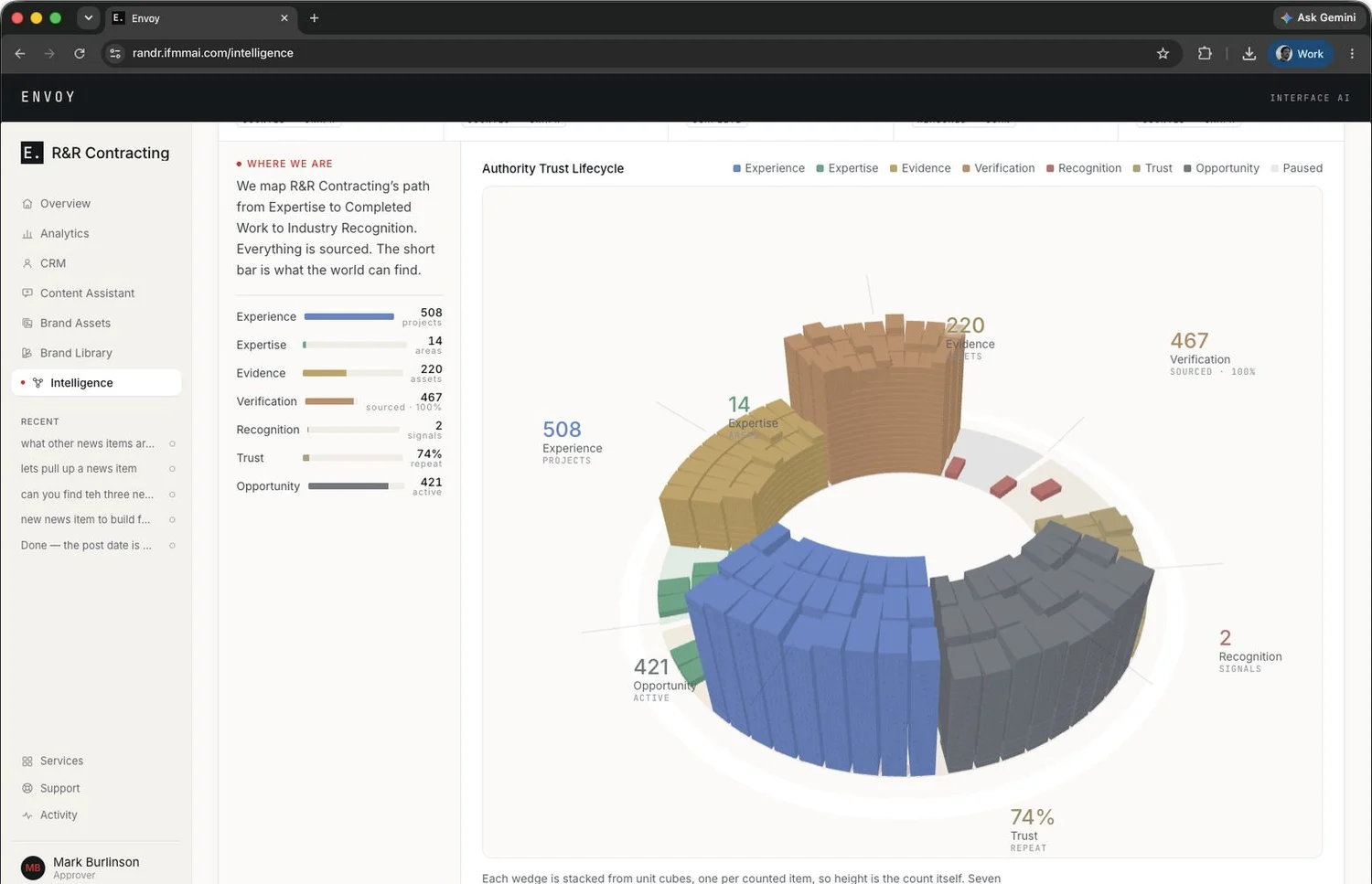Click the R&R Contracting logo tile

[x=32, y=153]
